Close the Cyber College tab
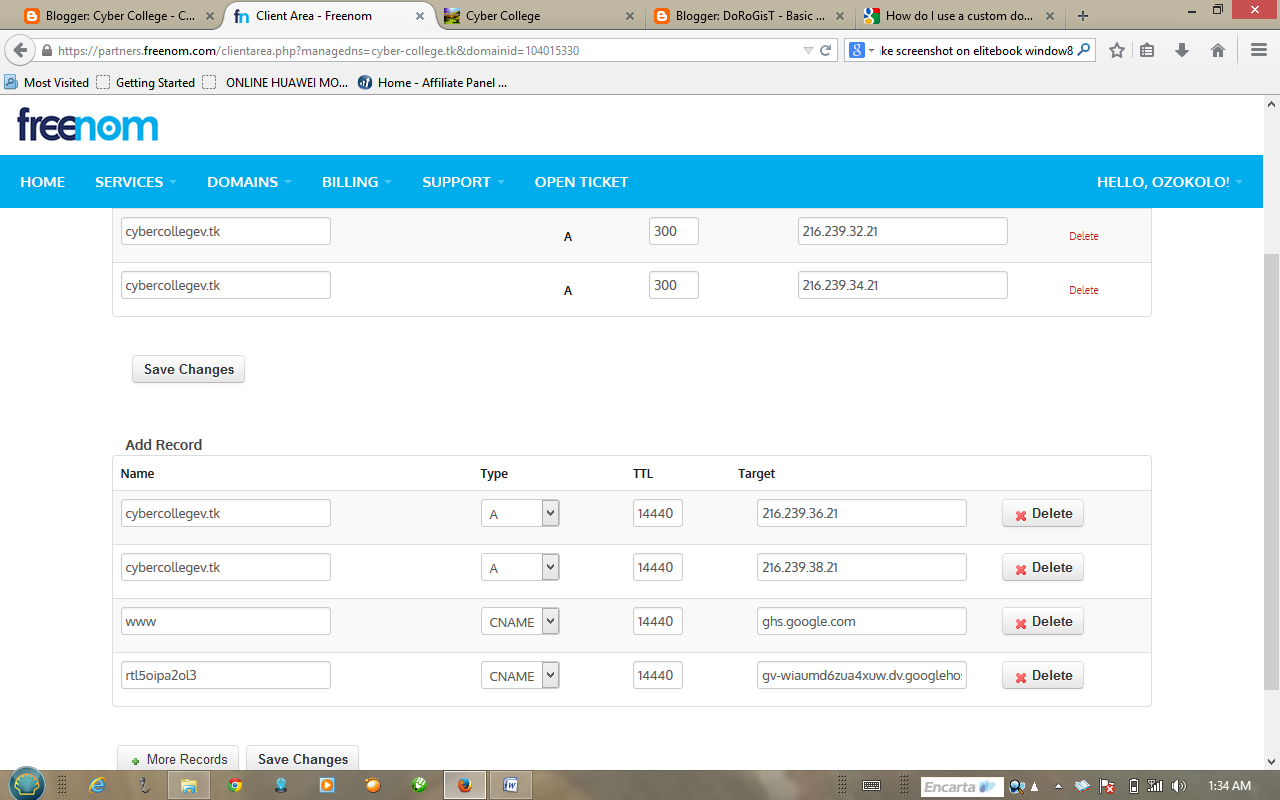This screenshot has height=800, width=1280. pos(629,16)
